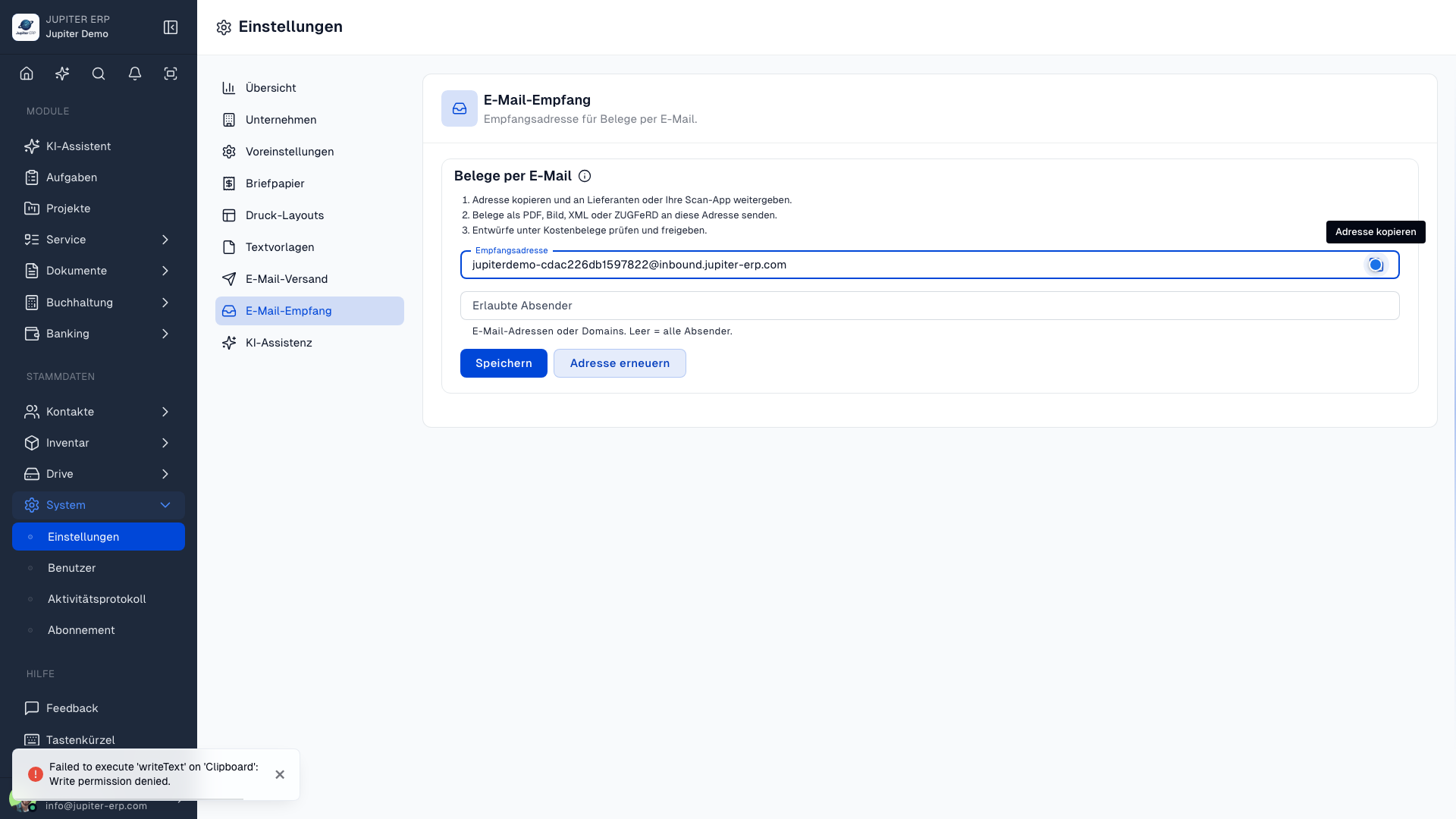Open Benutzer under System
This screenshot has height=819, width=1456.
pyautogui.click(x=99, y=568)
